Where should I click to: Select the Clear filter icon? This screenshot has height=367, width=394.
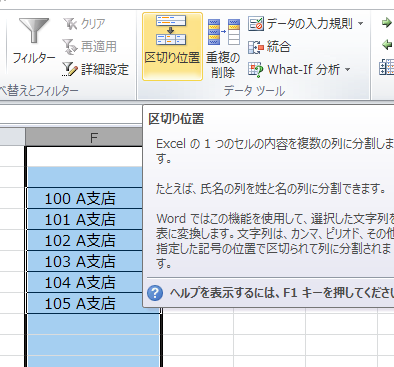(x=70, y=24)
